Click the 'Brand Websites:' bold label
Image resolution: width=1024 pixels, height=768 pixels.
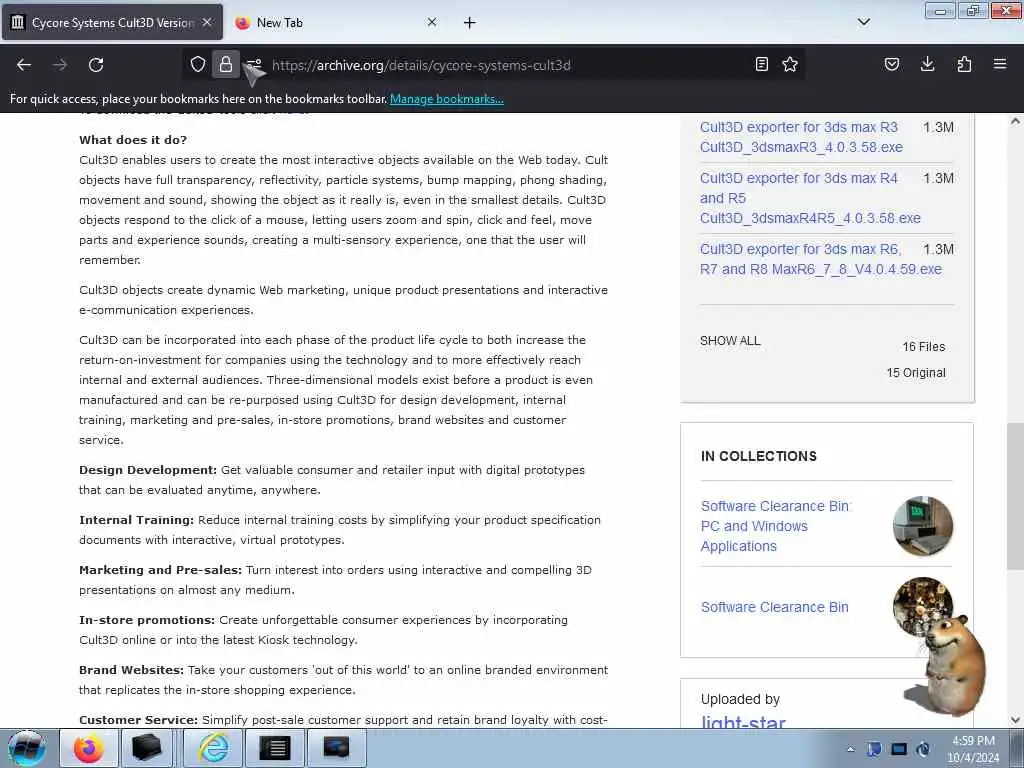click(x=131, y=670)
